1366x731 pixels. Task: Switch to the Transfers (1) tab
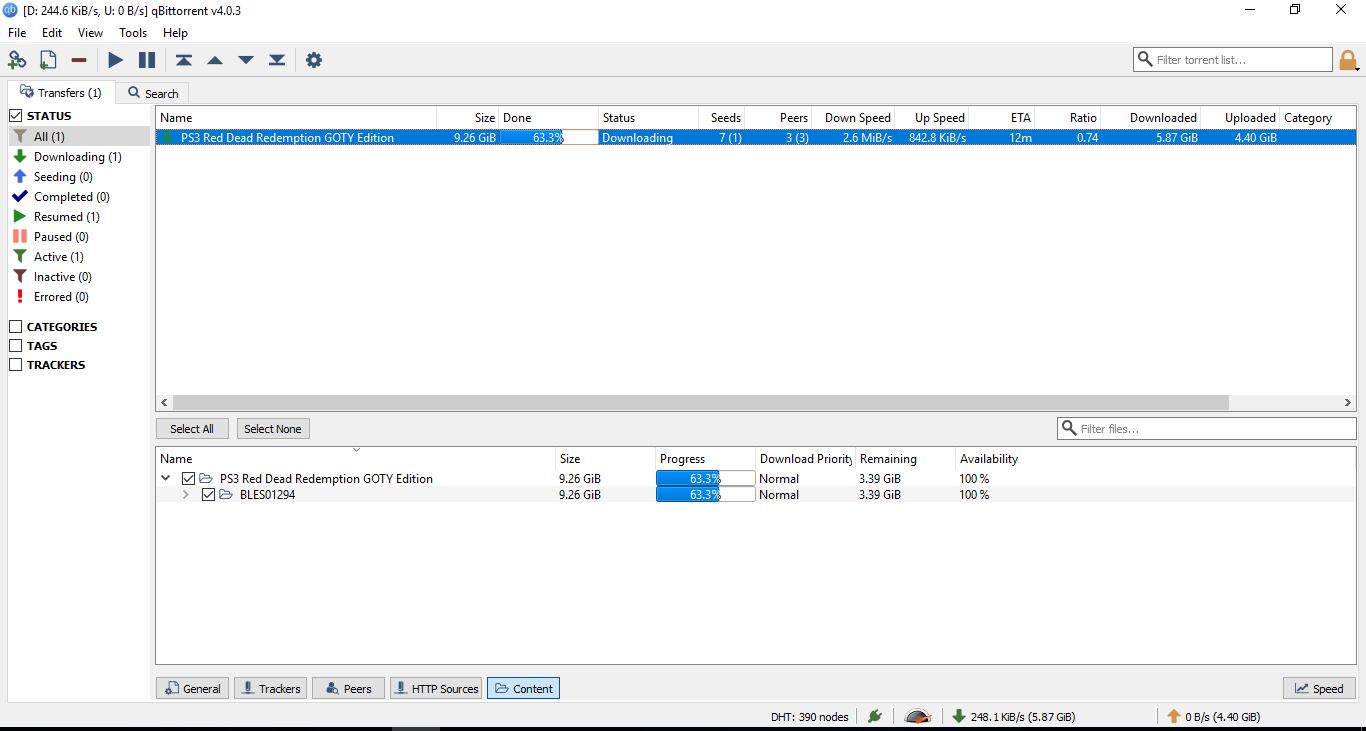pos(61,92)
